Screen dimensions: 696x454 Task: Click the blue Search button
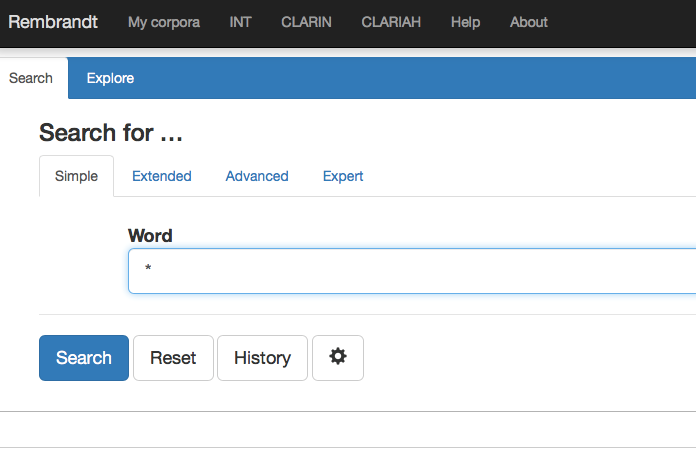pos(84,358)
